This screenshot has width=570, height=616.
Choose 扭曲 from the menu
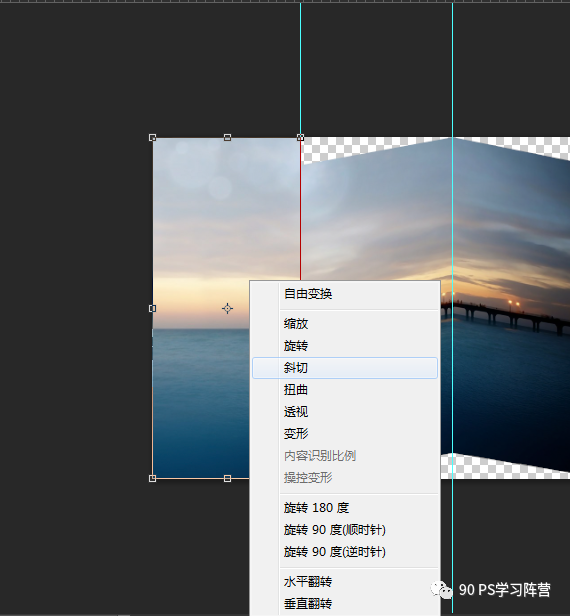pos(345,390)
